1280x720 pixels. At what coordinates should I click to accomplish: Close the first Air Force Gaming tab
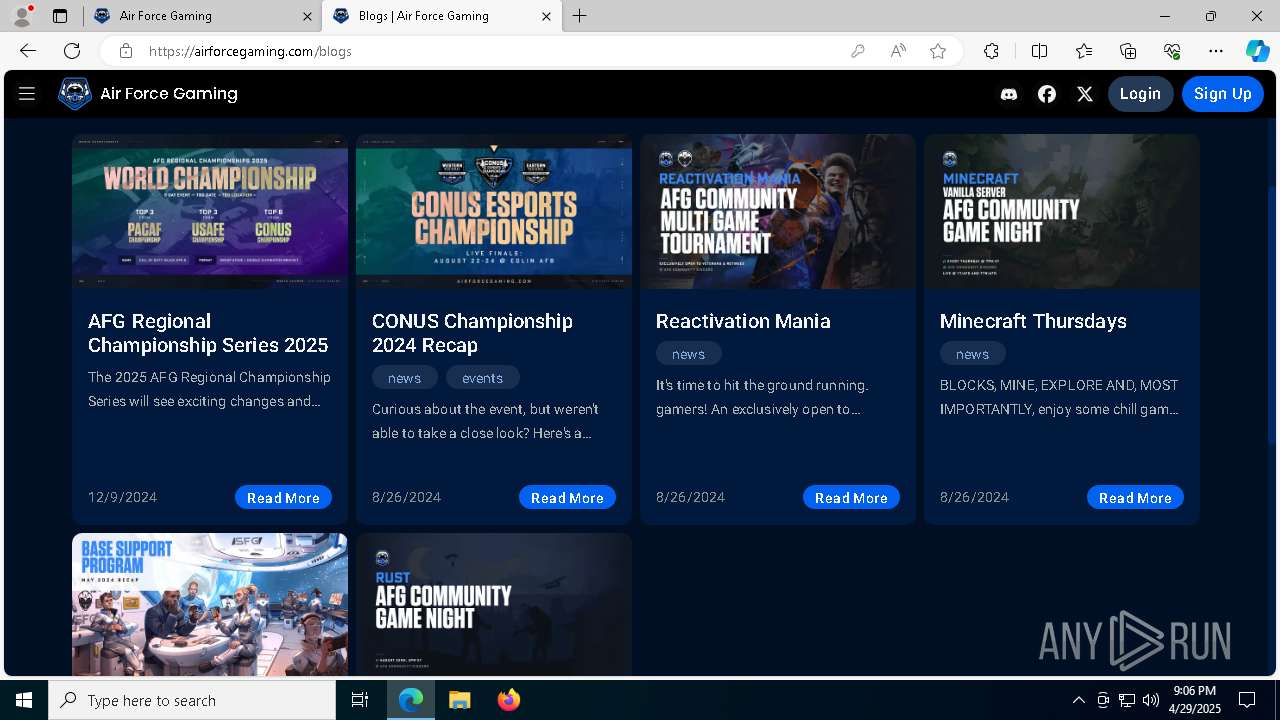(307, 16)
